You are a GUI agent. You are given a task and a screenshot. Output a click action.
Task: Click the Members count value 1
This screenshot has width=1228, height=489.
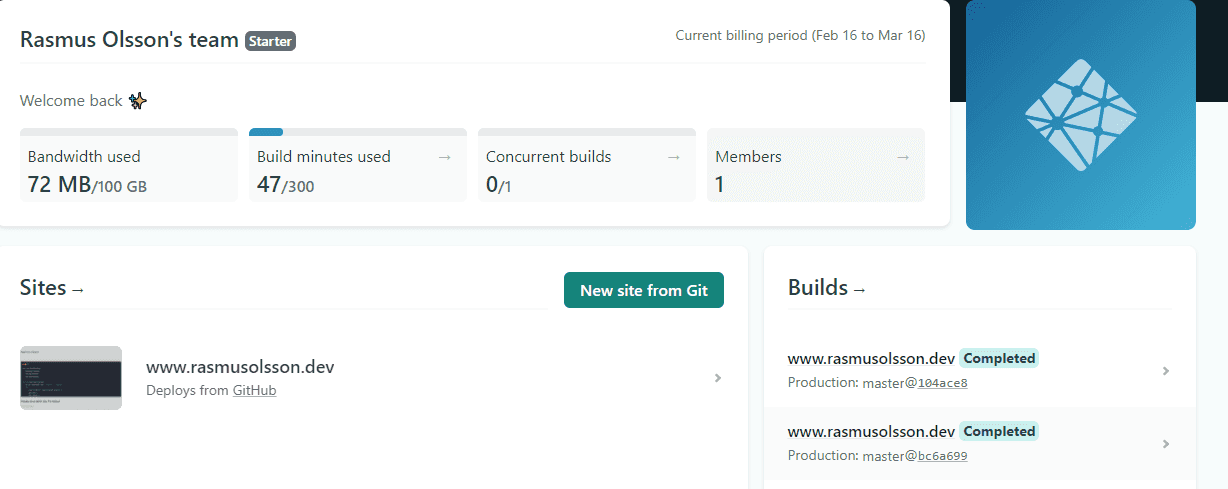[720, 184]
